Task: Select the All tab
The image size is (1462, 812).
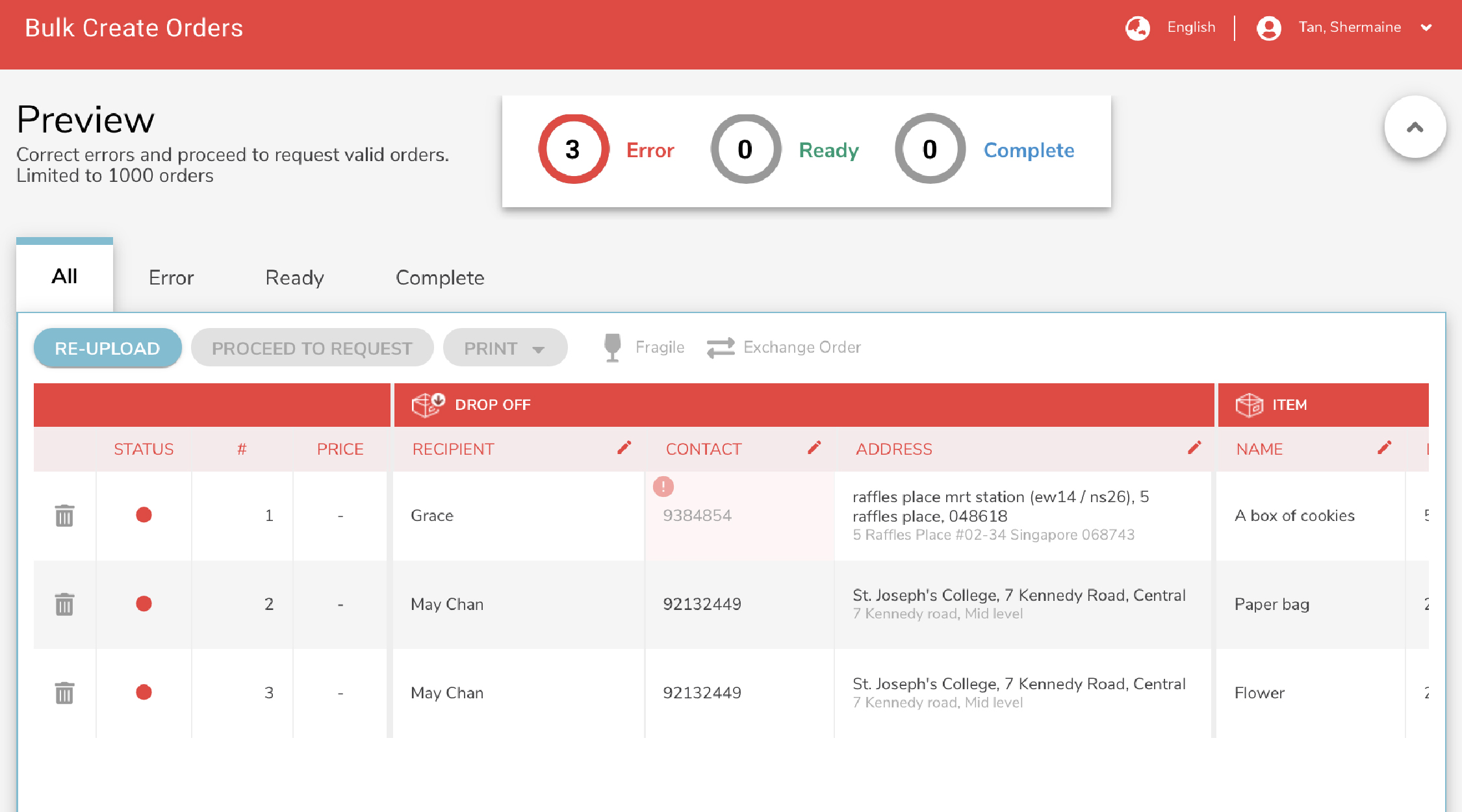Action: (x=64, y=277)
